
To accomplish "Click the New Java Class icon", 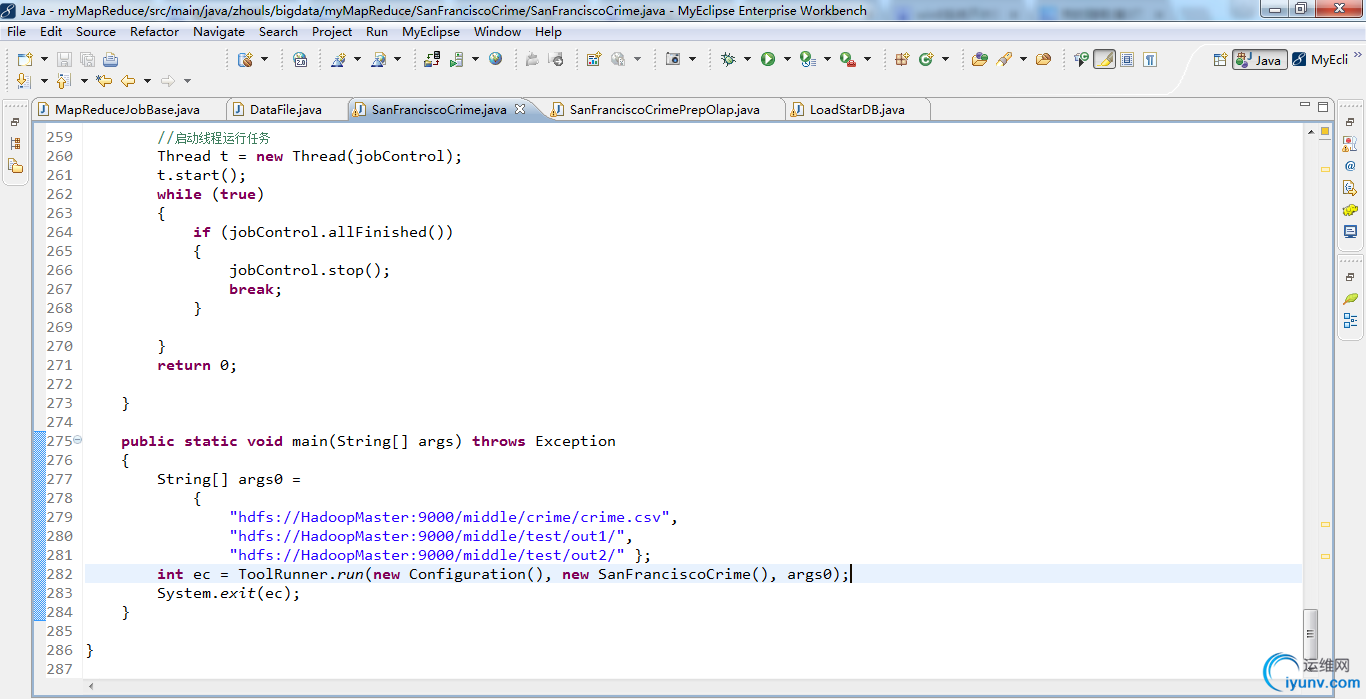I will click(x=926, y=60).
